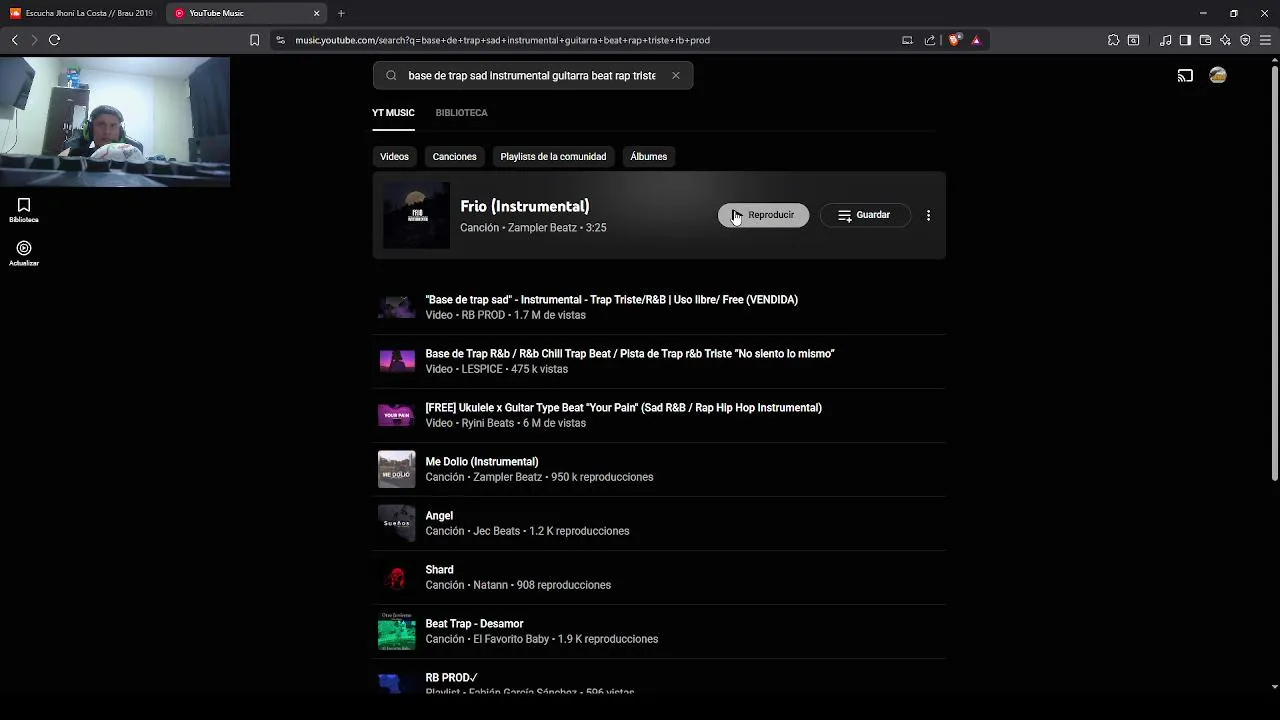1280x720 pixels.
Task: Open the Ryini Beats channel link
Action: [487, 423]
